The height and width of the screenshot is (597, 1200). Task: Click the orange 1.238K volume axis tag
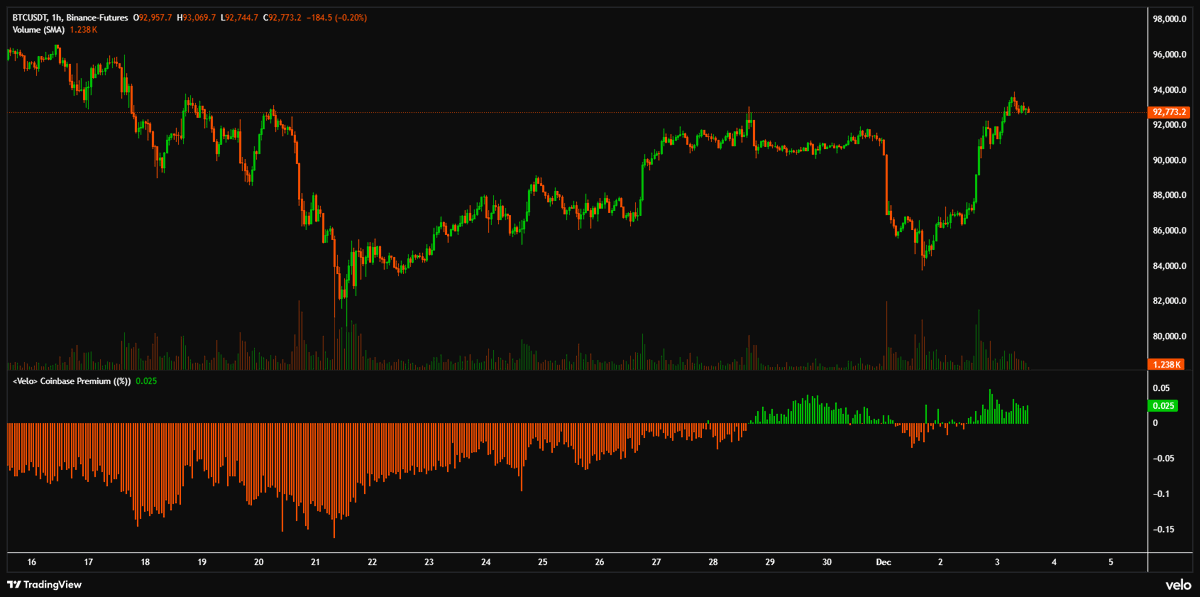pos(1168,365)
